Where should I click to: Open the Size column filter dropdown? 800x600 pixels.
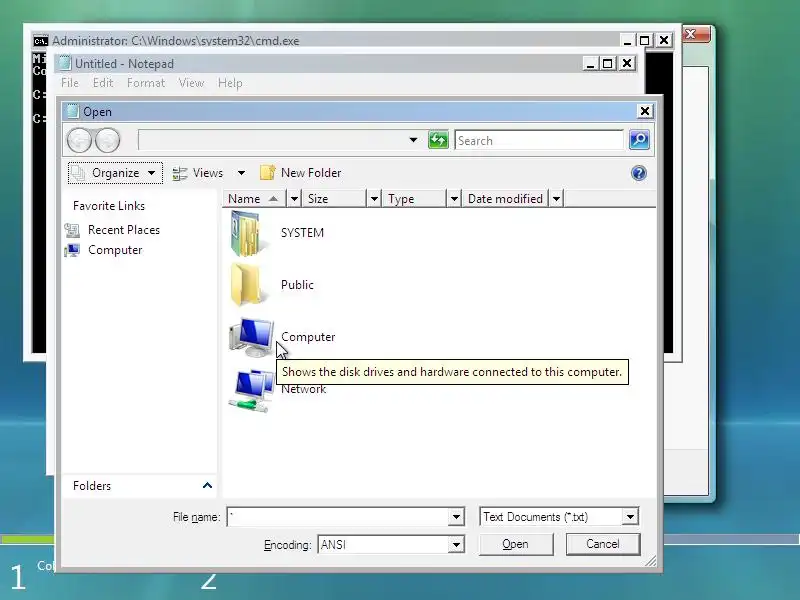374,198
